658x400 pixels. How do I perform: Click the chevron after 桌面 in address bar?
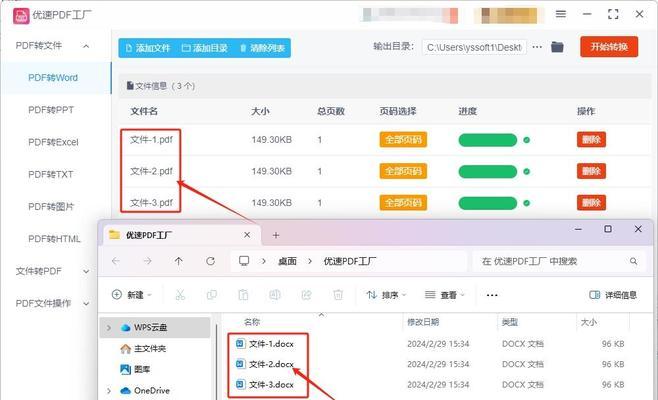pos(310,261)
